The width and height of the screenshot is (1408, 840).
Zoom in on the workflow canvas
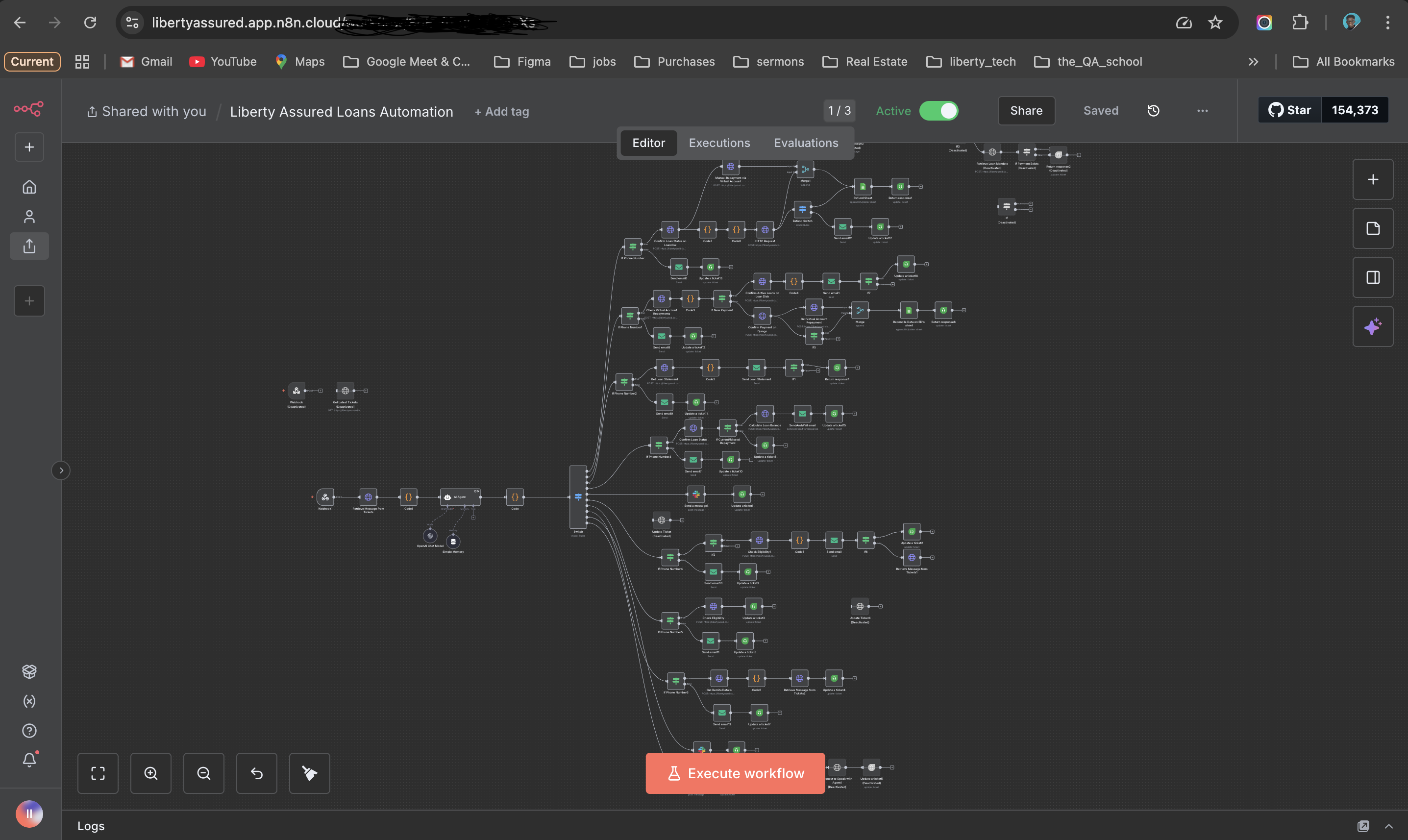[x=150, y=773]
